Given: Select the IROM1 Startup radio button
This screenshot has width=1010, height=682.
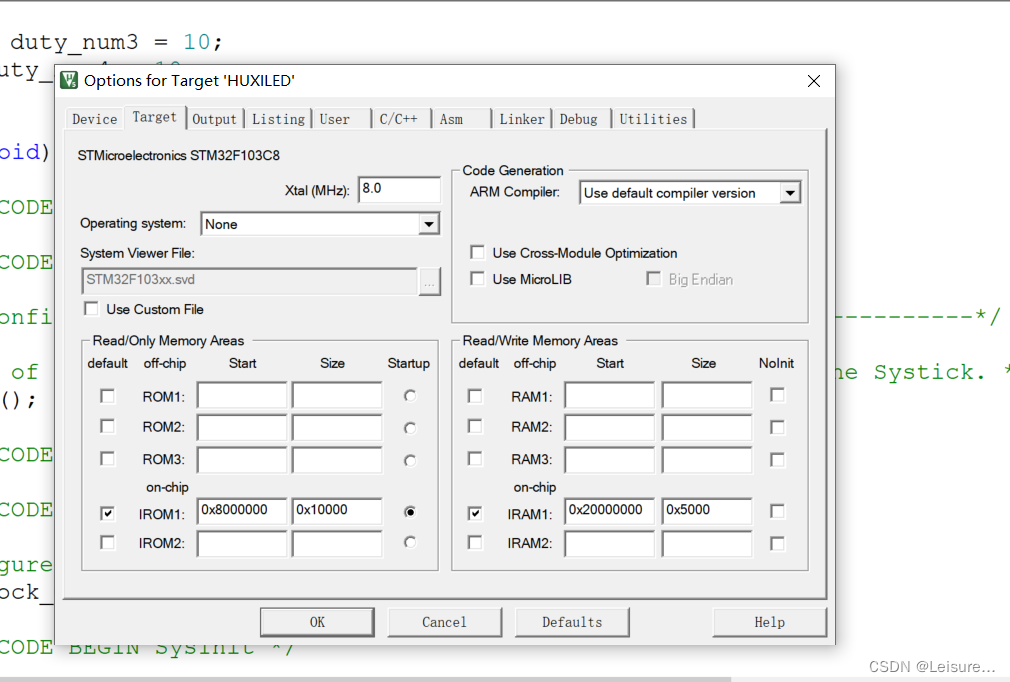Looking at the screenshot, I should point(410,512).
